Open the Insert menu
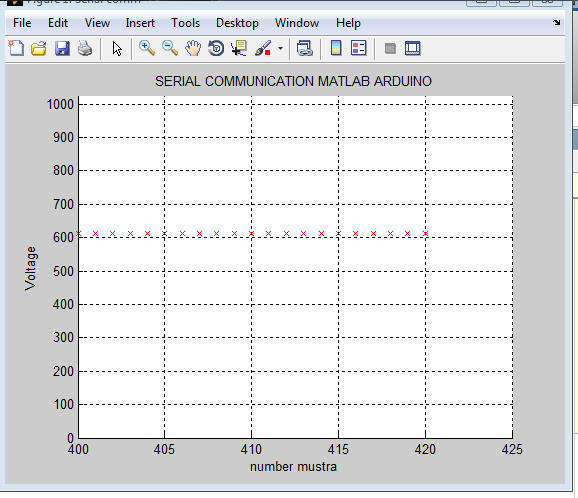This screenshot has height=498, width=578. pos(140,23)
